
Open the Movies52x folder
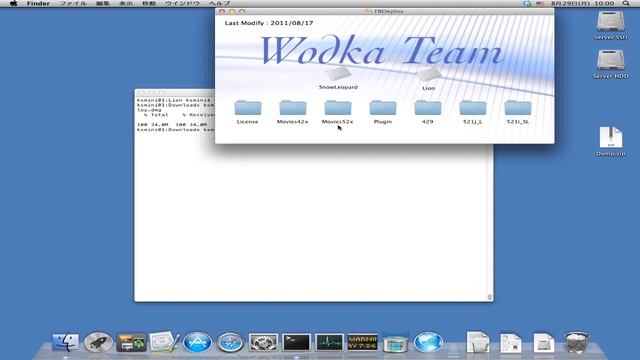338,108
